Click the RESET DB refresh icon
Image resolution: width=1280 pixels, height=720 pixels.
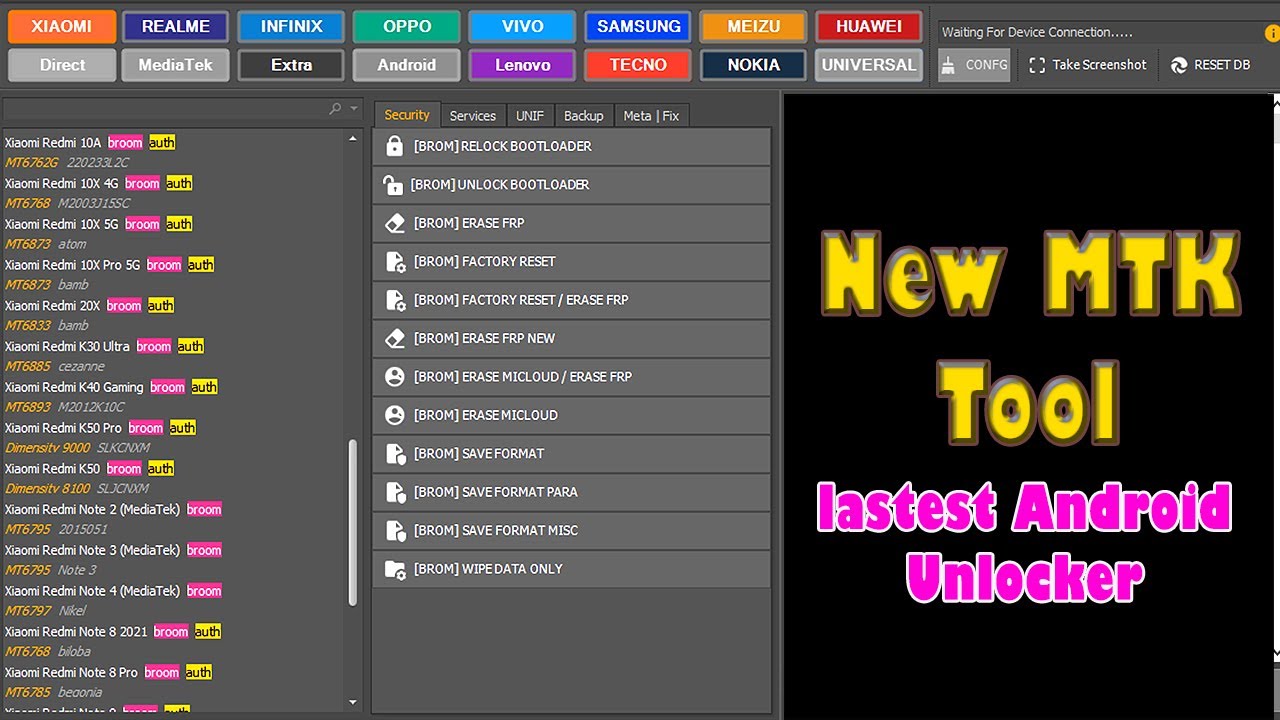tap(1178, 65)
